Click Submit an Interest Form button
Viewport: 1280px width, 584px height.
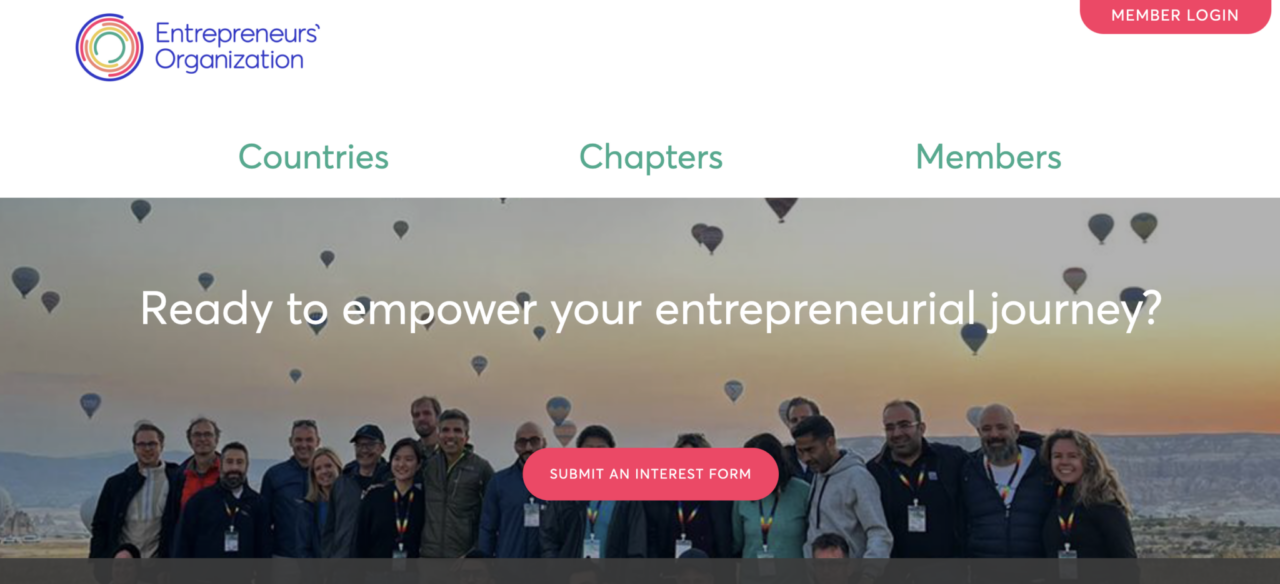650,474
